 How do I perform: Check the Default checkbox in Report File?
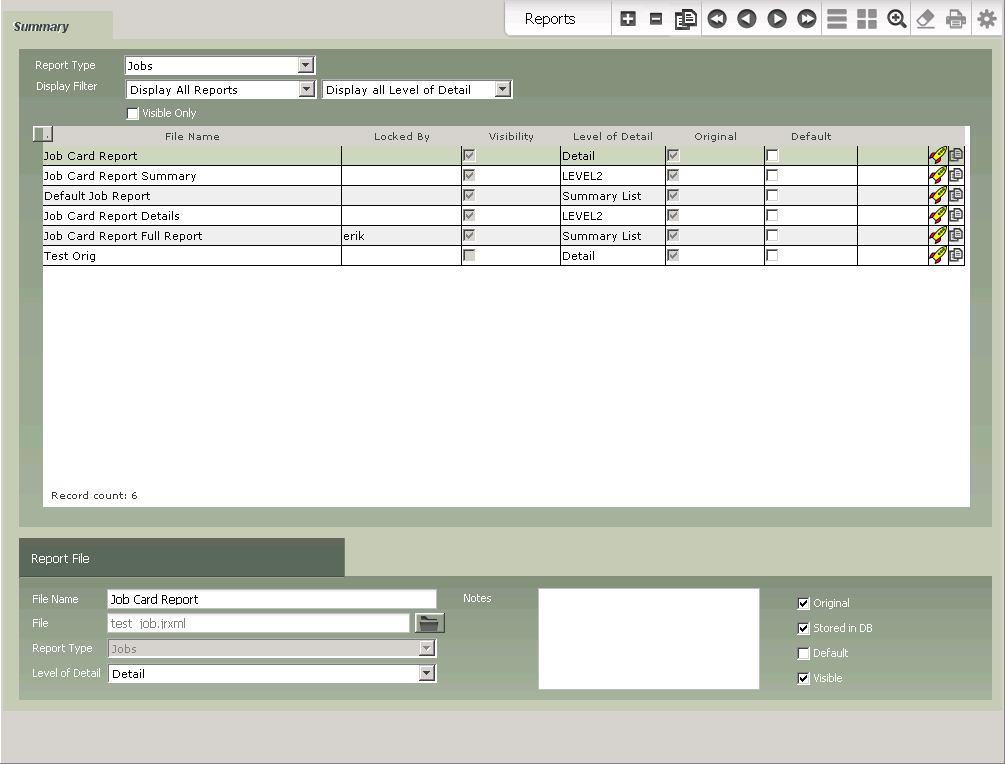click(x=804, y=654)
